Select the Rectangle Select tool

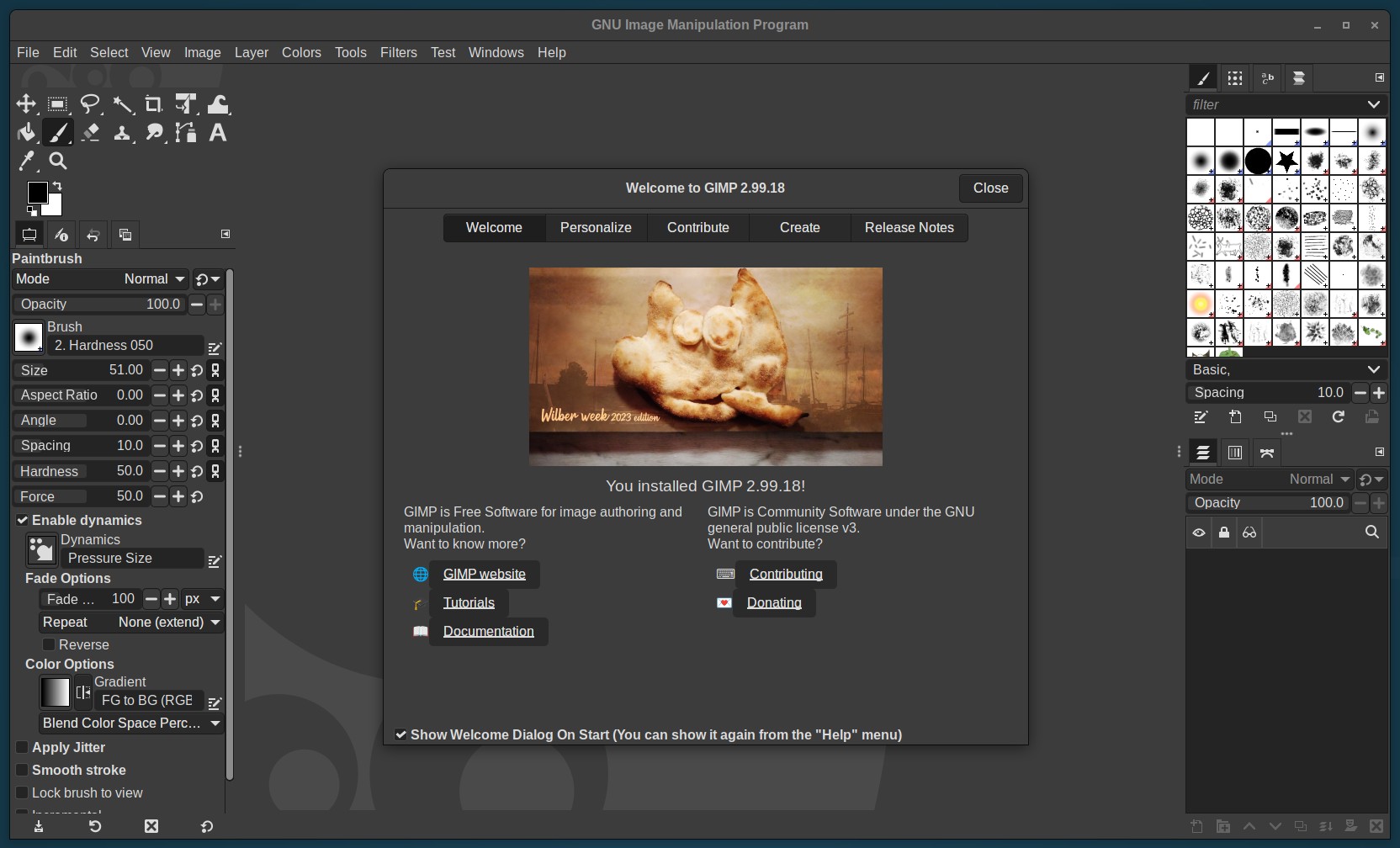58,104
